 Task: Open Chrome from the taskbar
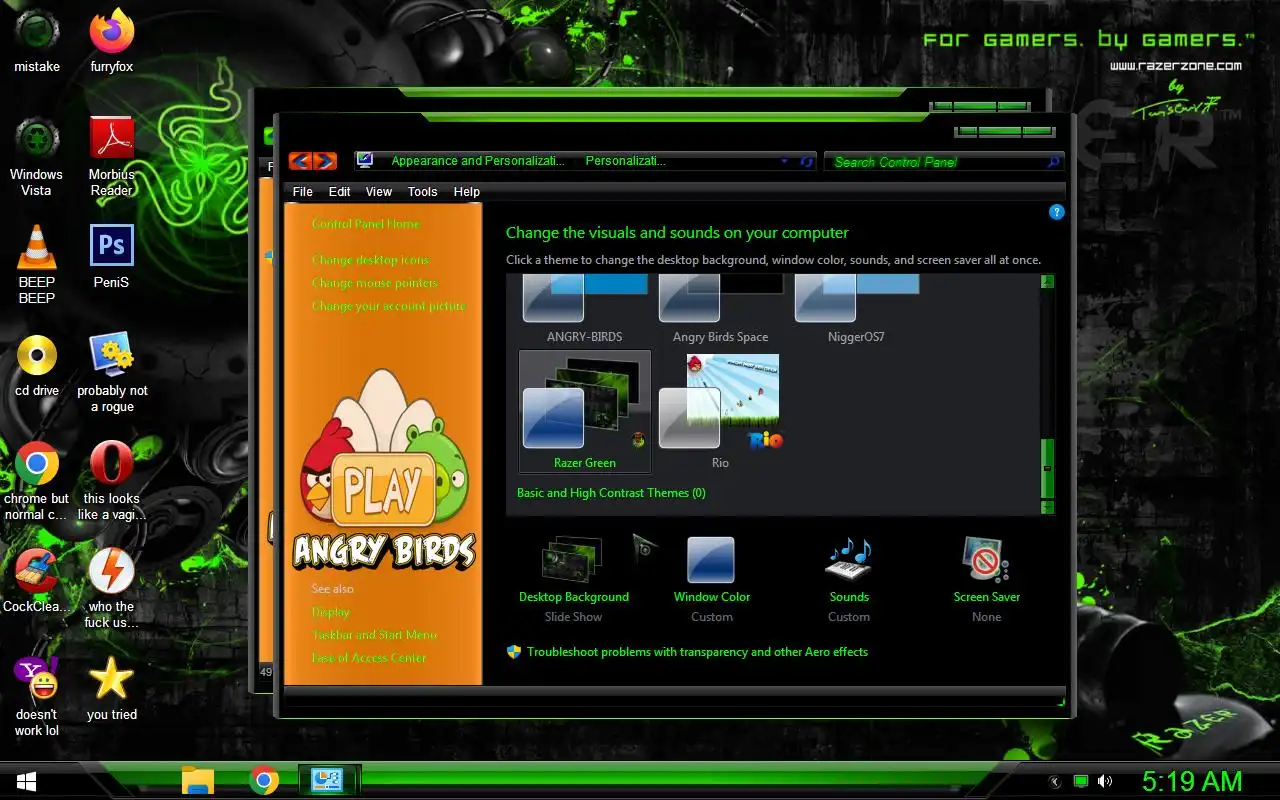(264, 780)
